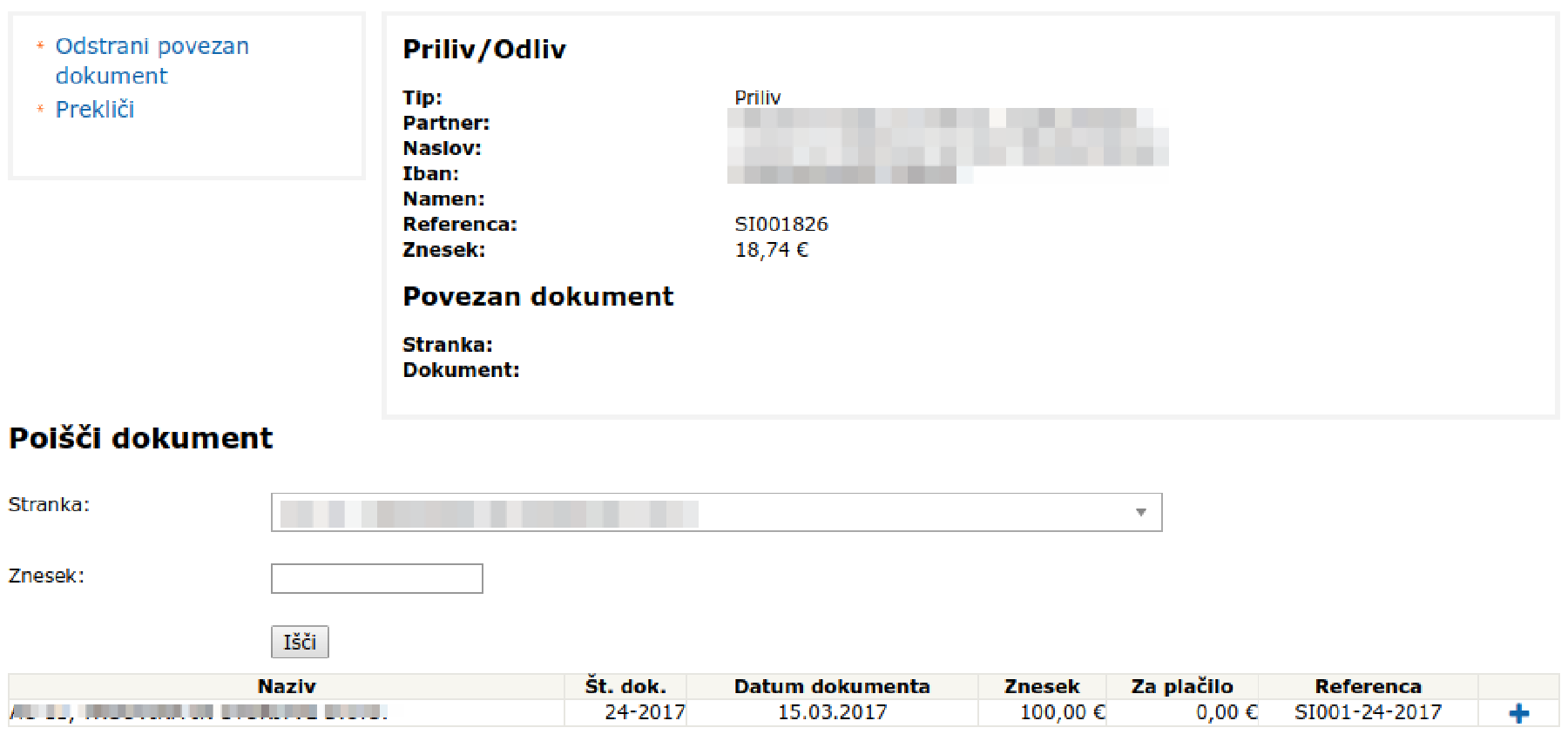Open the Stranka dropdown arrow
Image resolution: width=1568 pixels, height=741 pixels.
point(1140,512)
